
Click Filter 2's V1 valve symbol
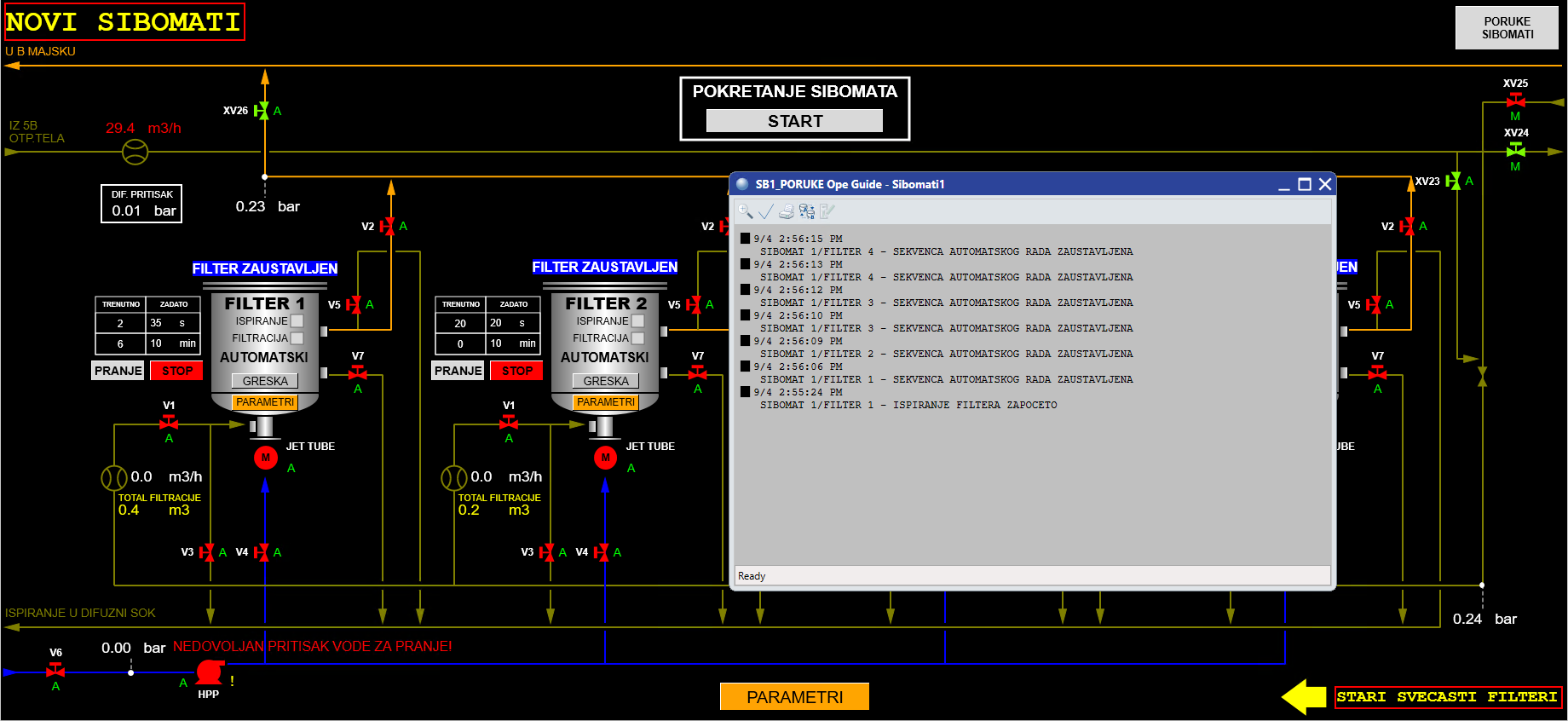[x=509, y=422]
